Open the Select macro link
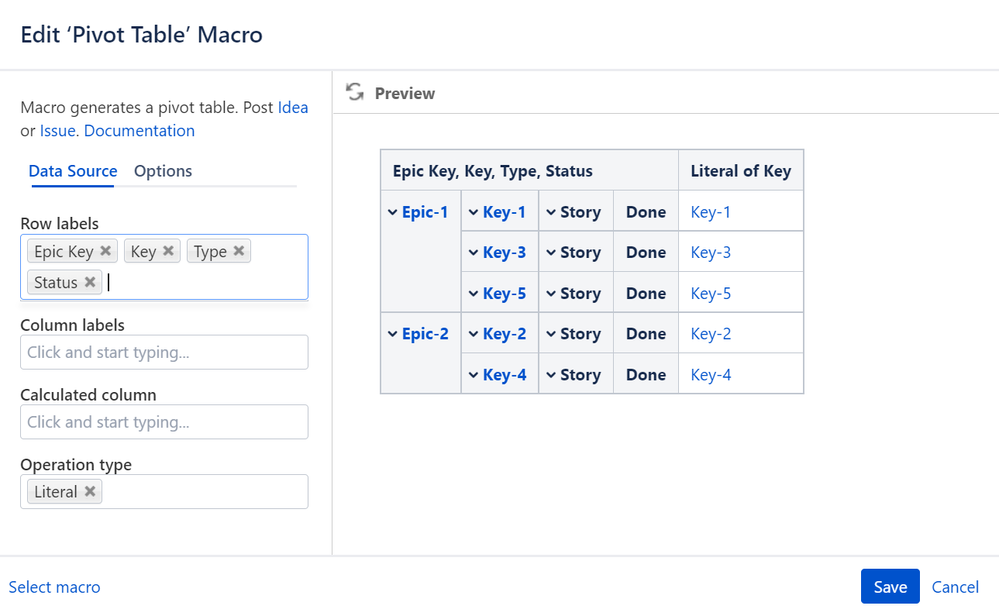 pyautogui.click(x=55, y=587)
